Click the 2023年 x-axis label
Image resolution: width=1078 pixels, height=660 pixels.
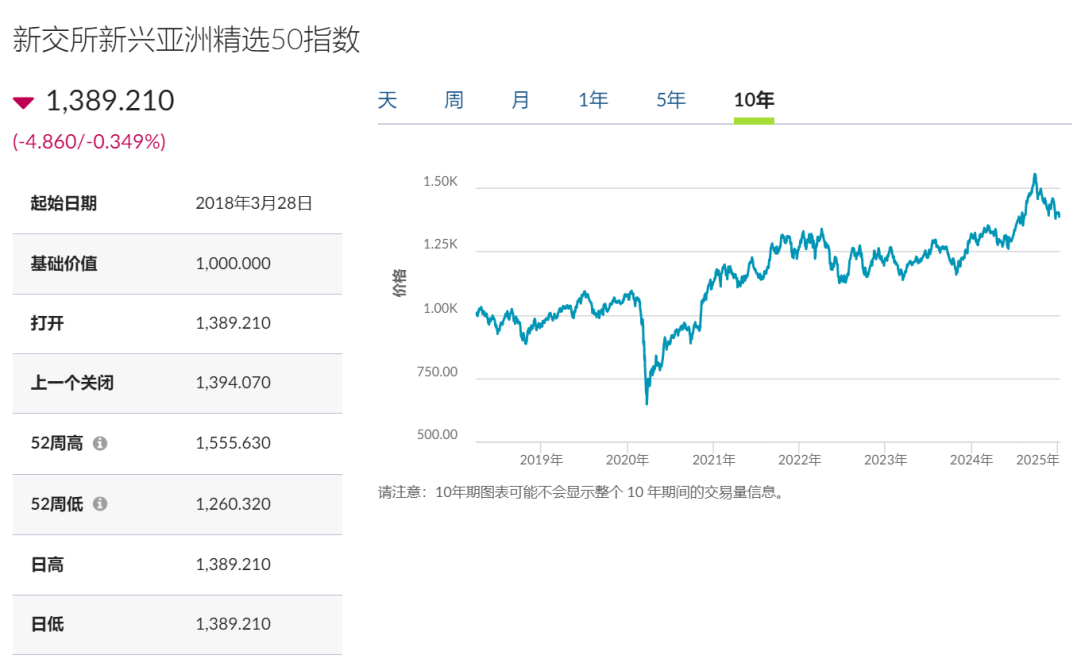point(886,460)
